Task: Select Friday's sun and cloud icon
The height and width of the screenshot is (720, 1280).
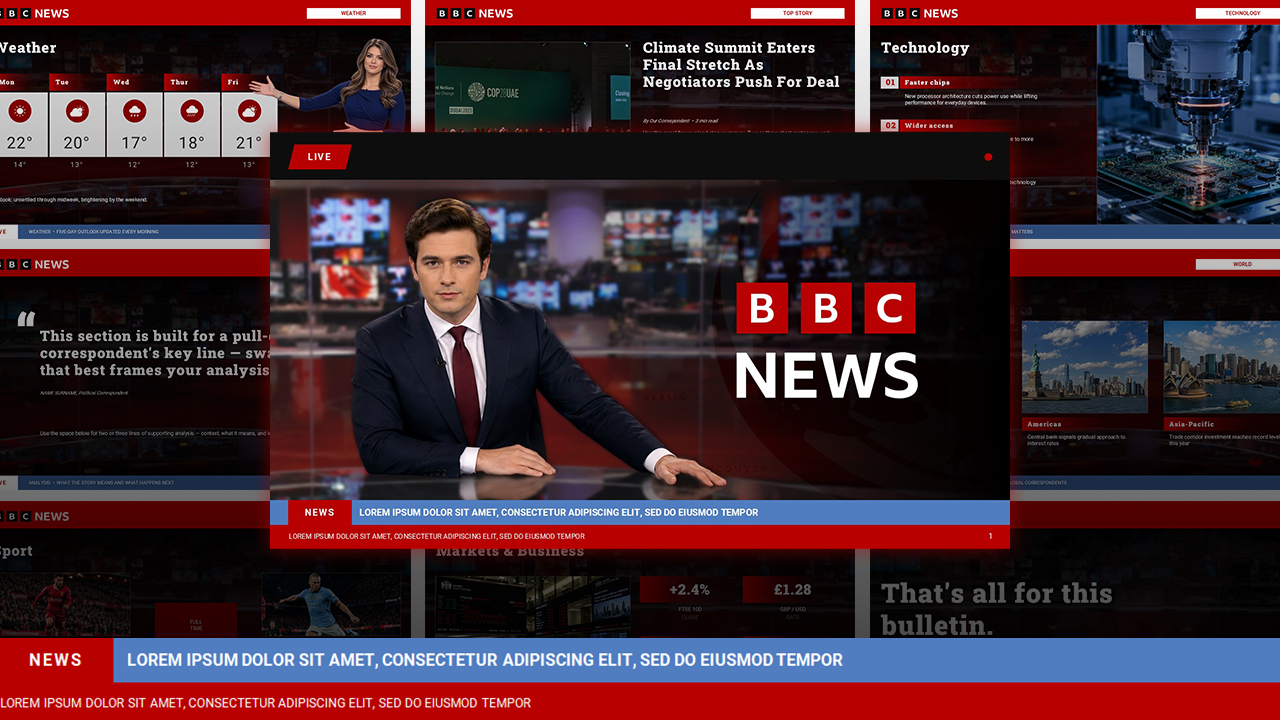Action: click(248, 111)
